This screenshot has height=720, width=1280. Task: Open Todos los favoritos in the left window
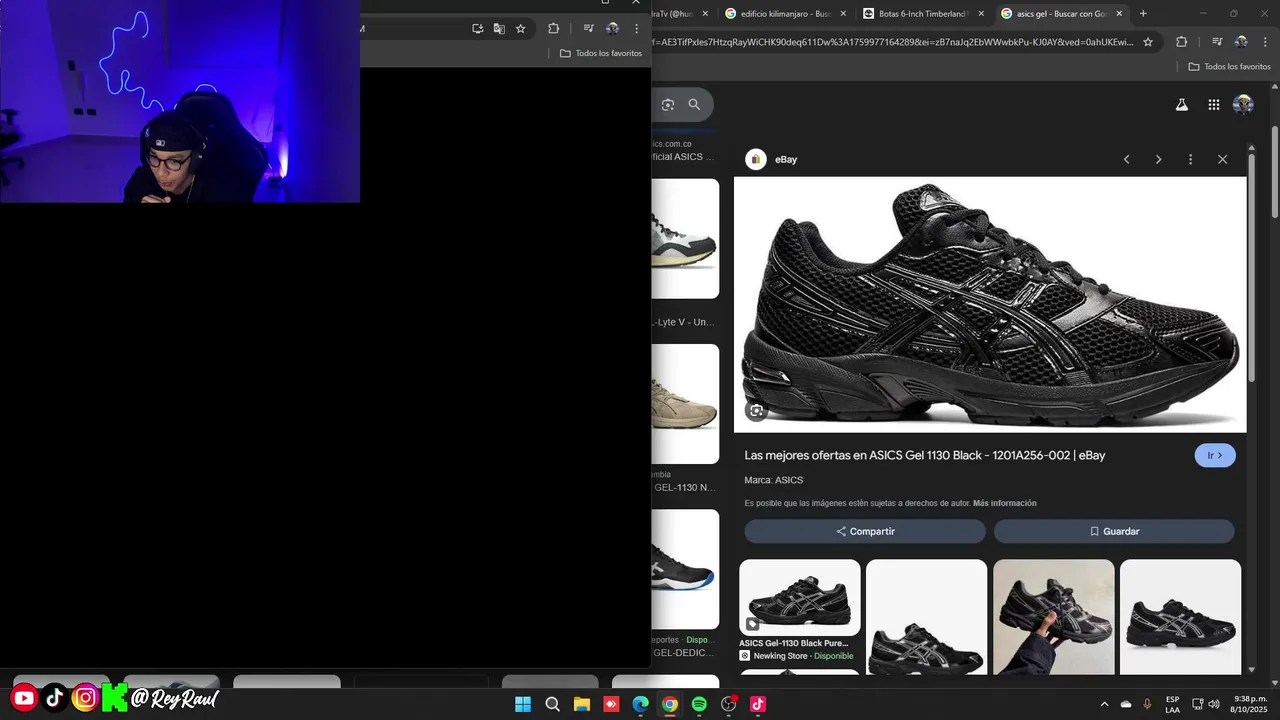[x=601, y=53]
